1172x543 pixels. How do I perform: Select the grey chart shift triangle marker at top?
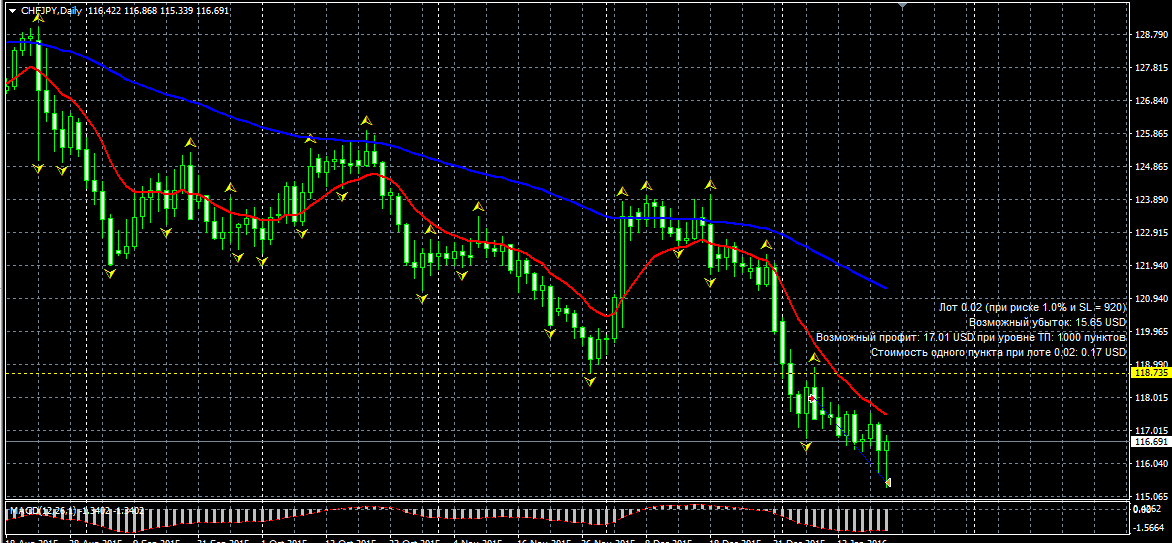pyautogui.click(x=904, y=5)
